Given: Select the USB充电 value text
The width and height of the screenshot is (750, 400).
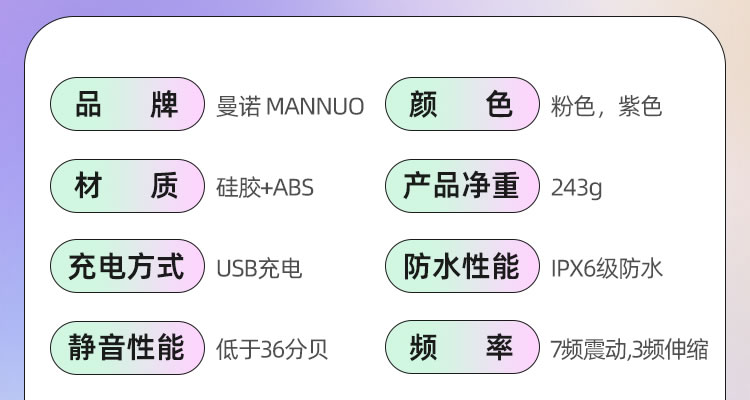Looking at the screenshot, I should (x=259, y=268).
